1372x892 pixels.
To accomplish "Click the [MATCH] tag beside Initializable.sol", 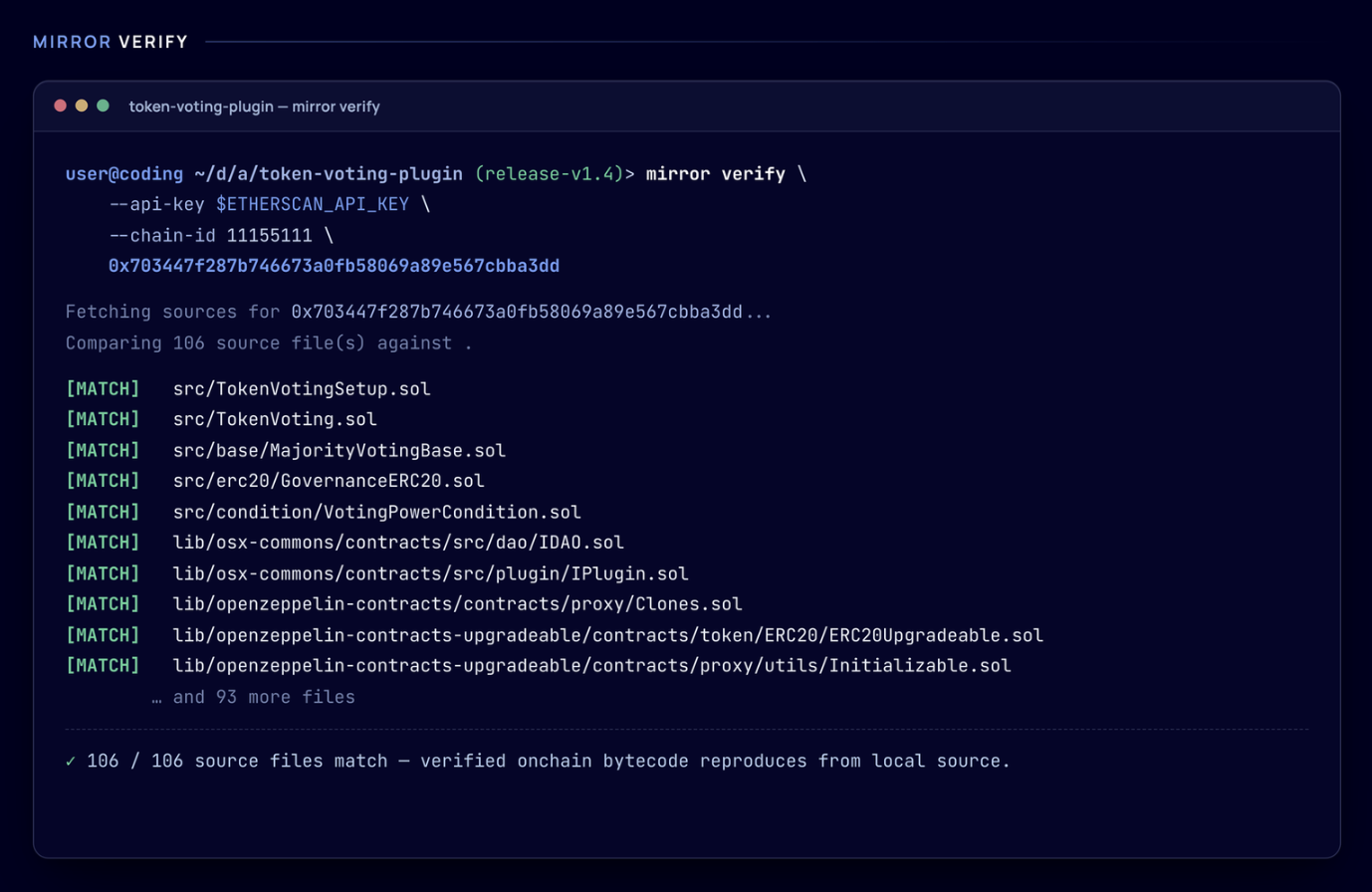I will [103, 666].
